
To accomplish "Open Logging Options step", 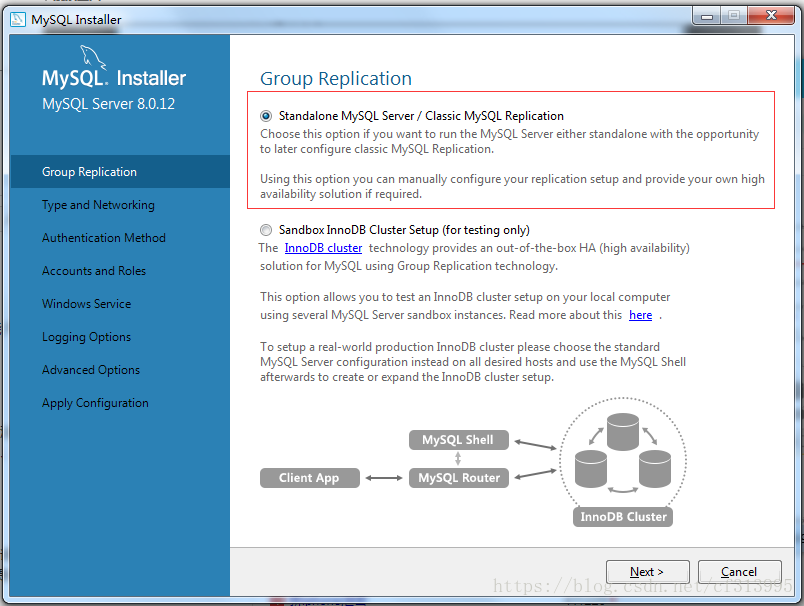I will click(86, 337).
